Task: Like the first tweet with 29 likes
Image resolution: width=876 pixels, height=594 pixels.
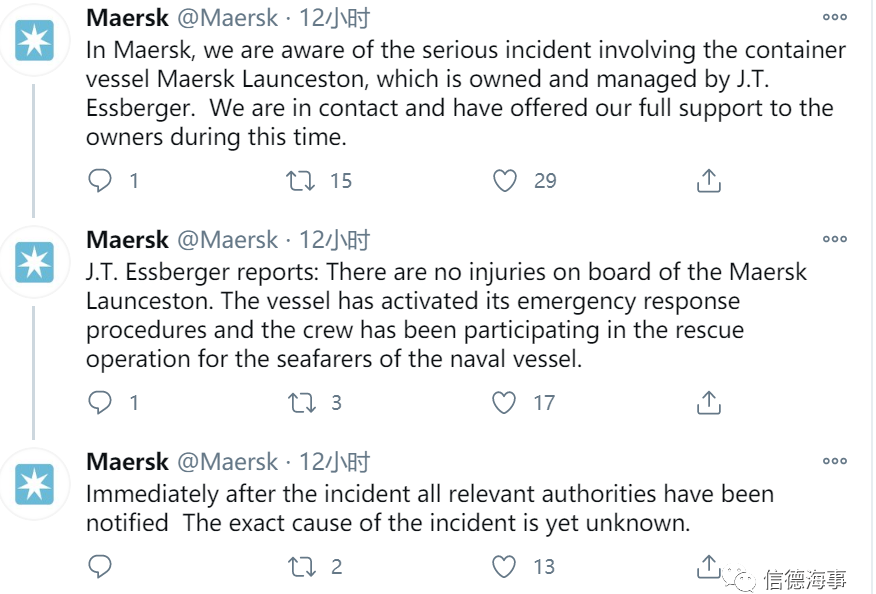Action: 505,181
